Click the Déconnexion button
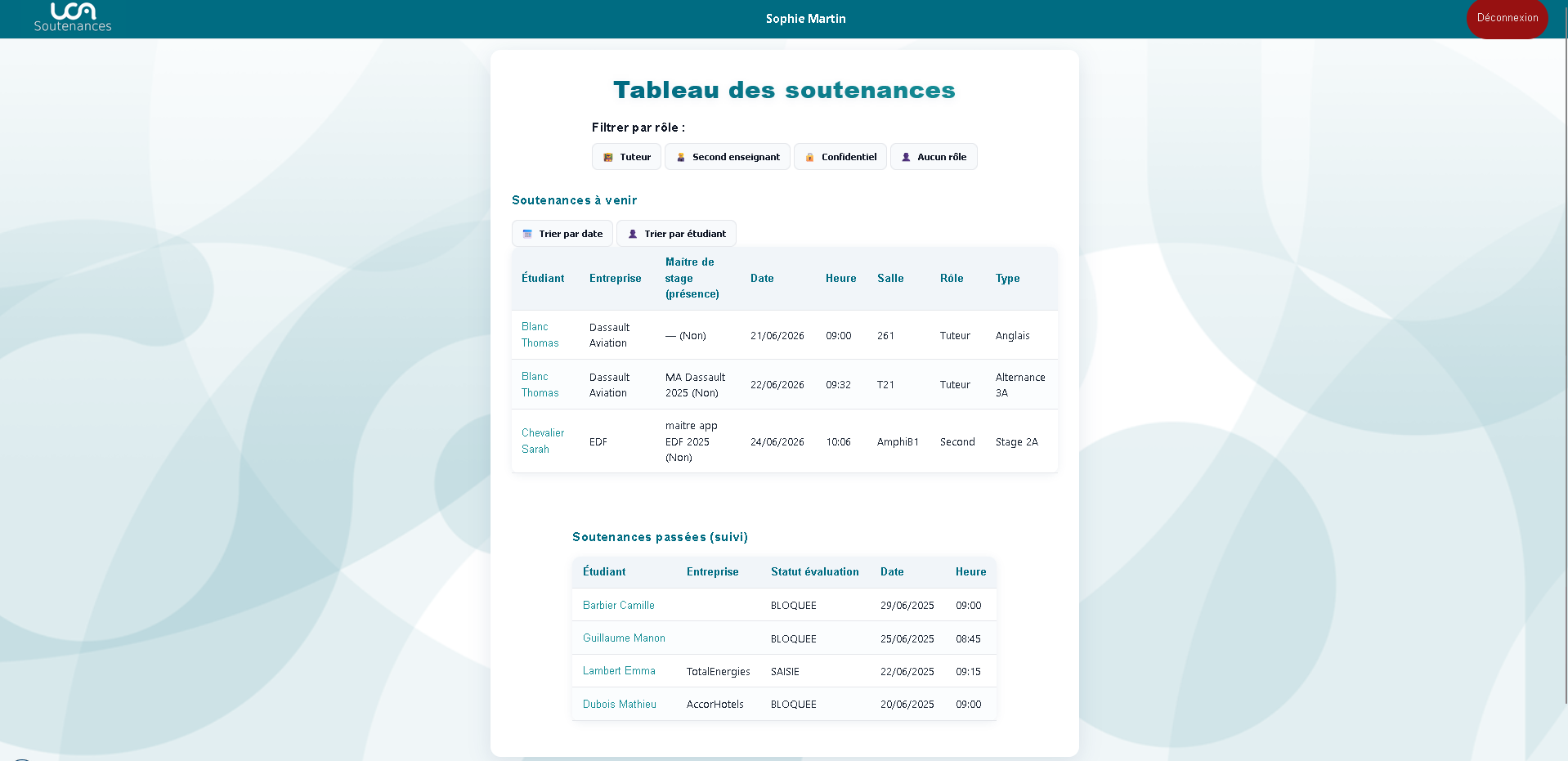1568x761 pixels. tap(1507, 16)
